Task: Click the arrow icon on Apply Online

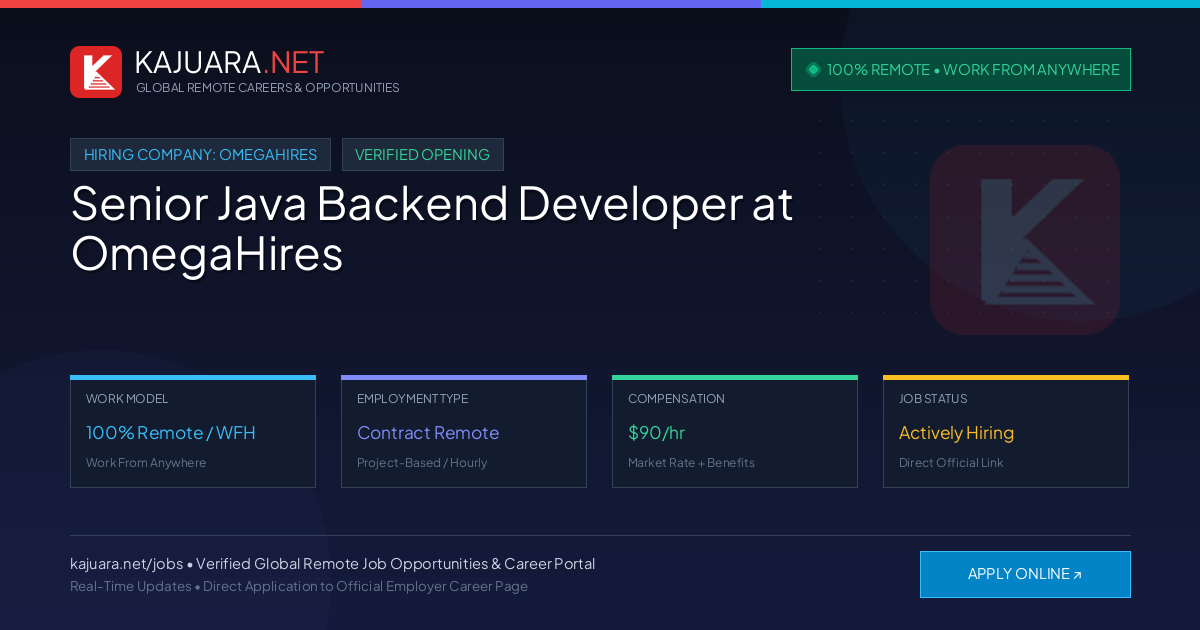Action: click(x=1077, y=575)
